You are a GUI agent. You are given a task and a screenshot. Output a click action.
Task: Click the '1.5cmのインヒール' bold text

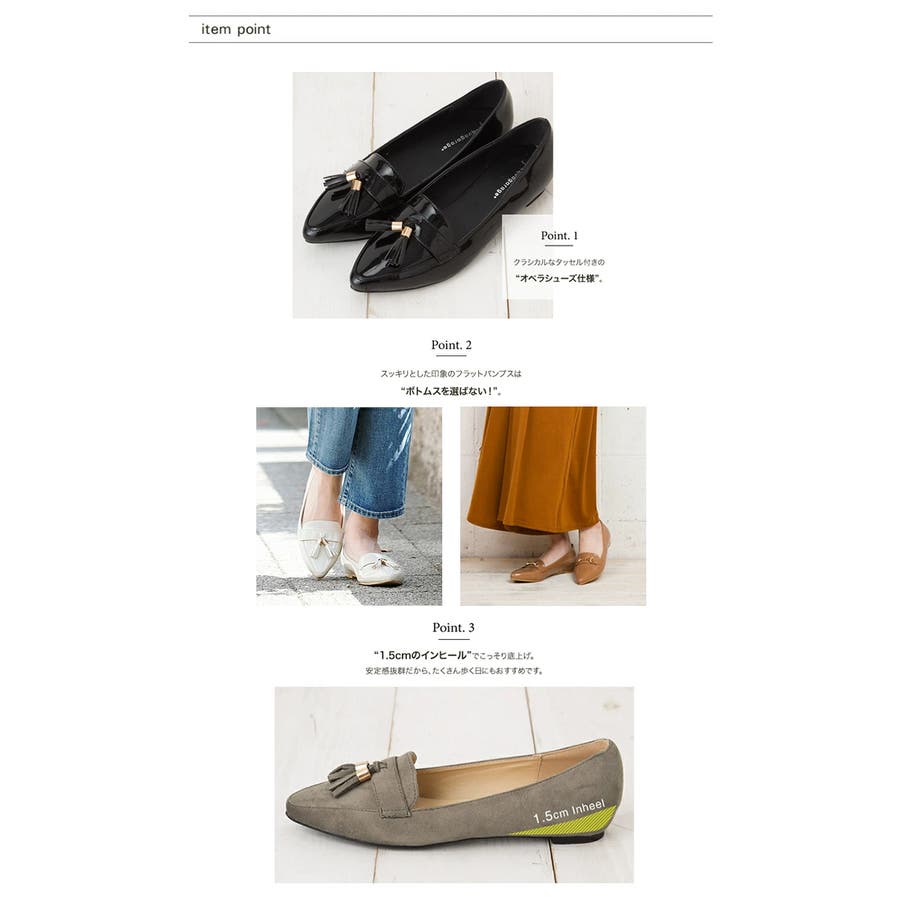(422, 655)
